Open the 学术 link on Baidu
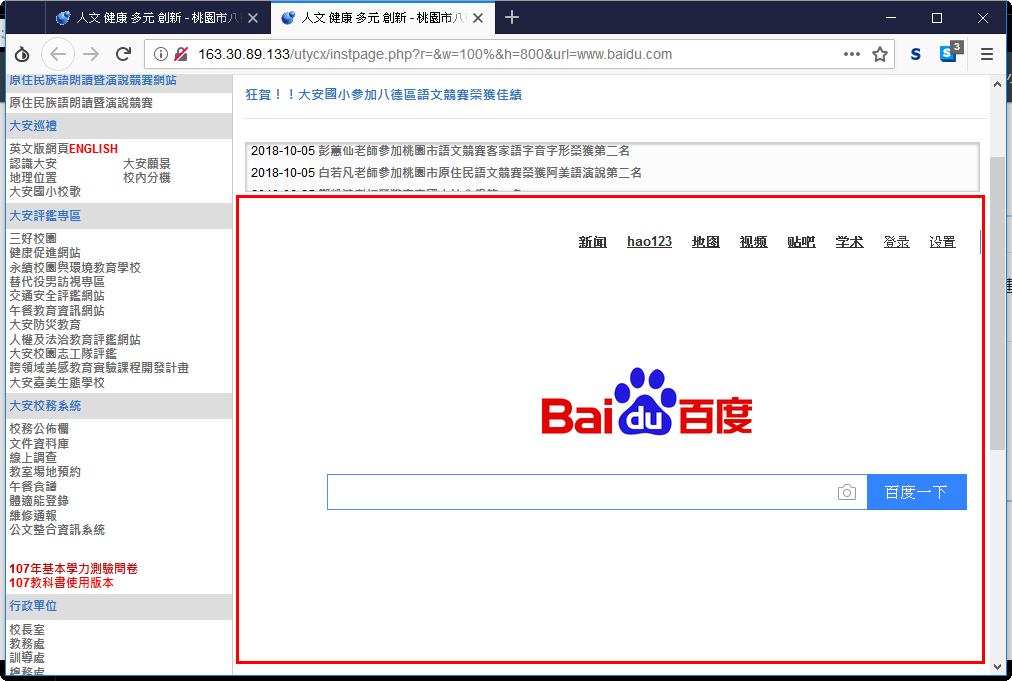The height and width of the screenshot is (681, 1012). pos(849,242)
